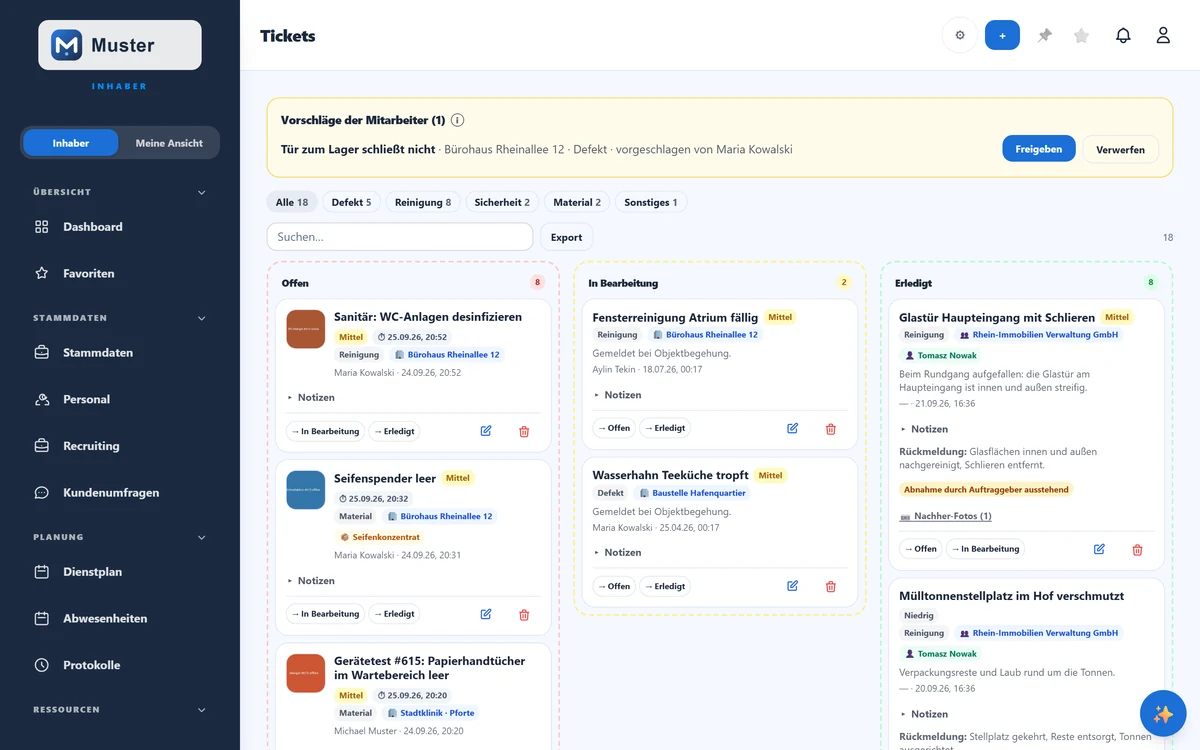Screen dimensions: 1200x750
Task: Edit the Sanitär WC-Anlagen ticket
Action: point(486,431)
